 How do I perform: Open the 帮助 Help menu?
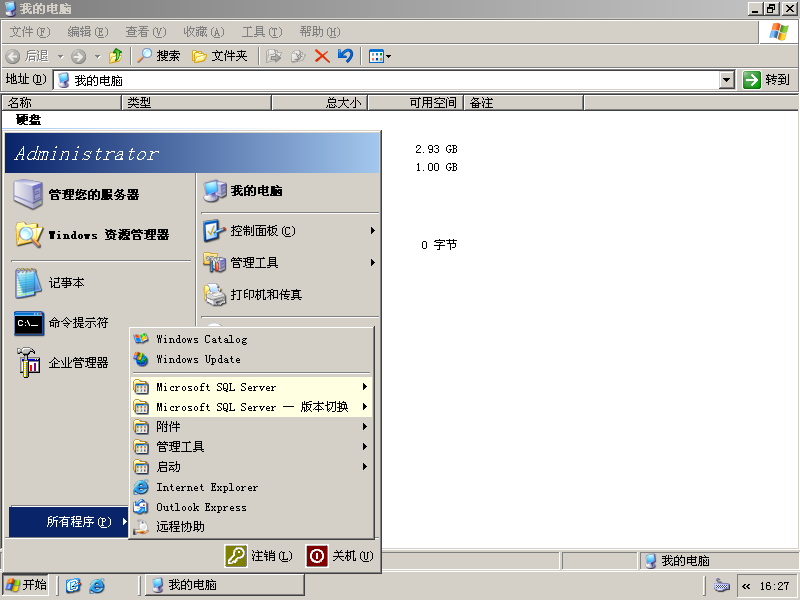[x=320, y=32]
